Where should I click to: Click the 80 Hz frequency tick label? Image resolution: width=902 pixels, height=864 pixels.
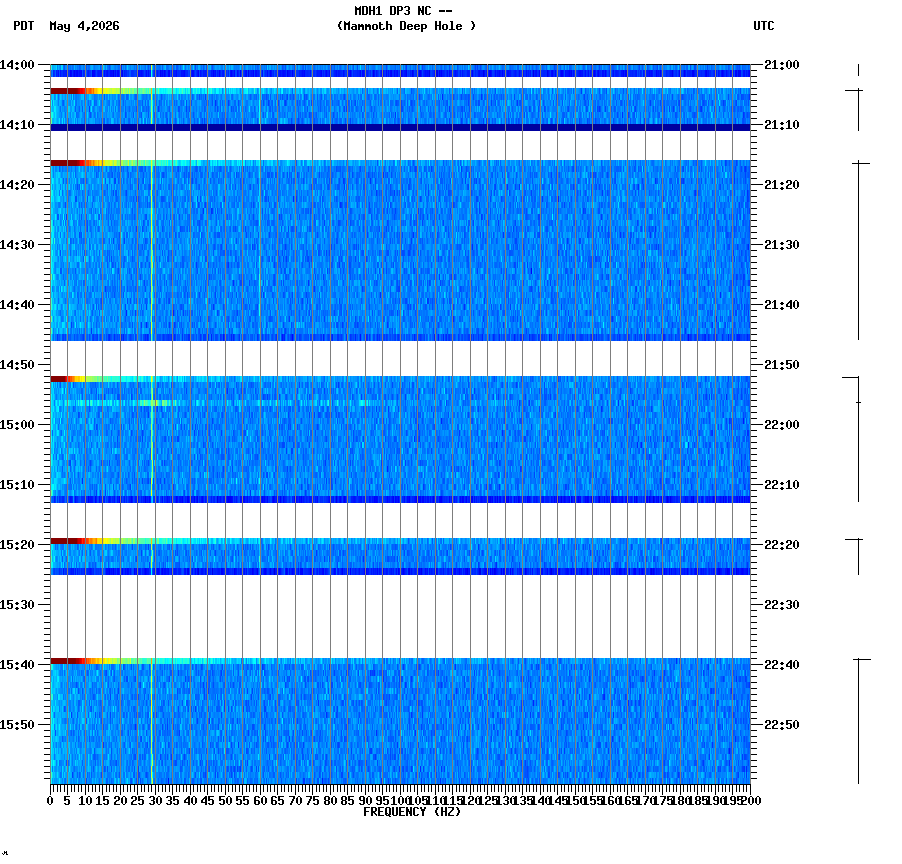point(330,801)
